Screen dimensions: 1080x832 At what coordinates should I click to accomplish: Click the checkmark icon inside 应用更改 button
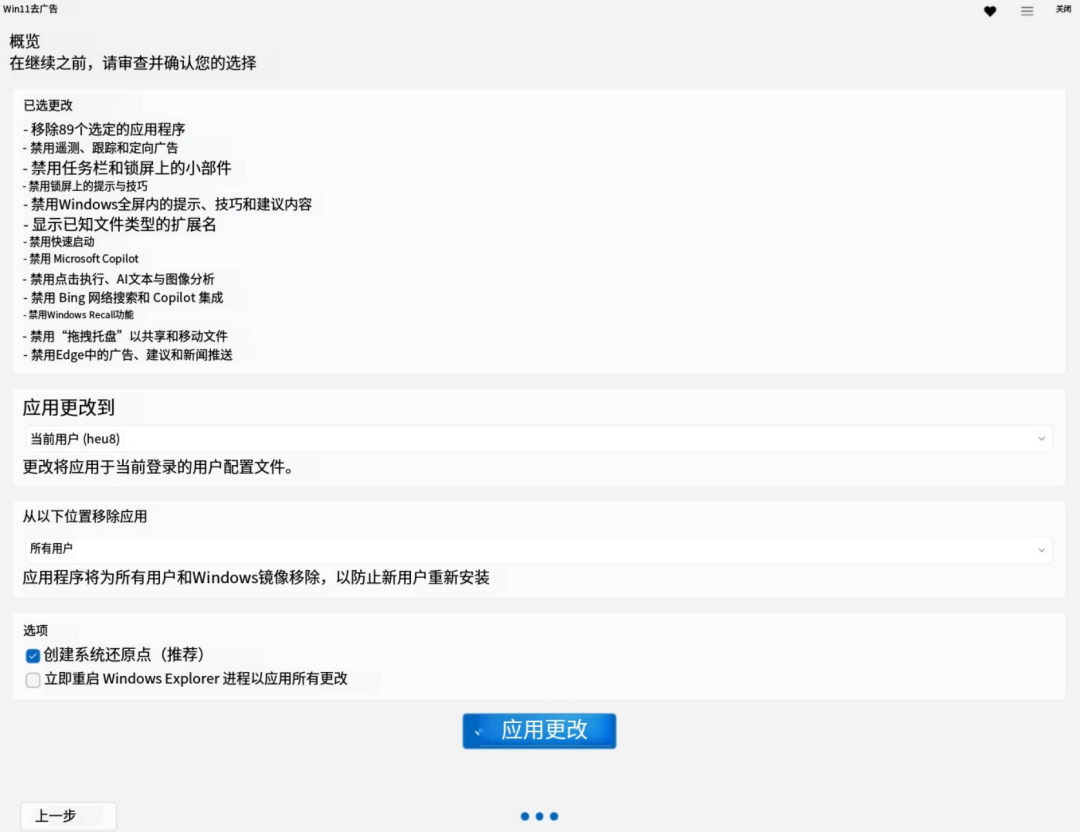(477, 731)
